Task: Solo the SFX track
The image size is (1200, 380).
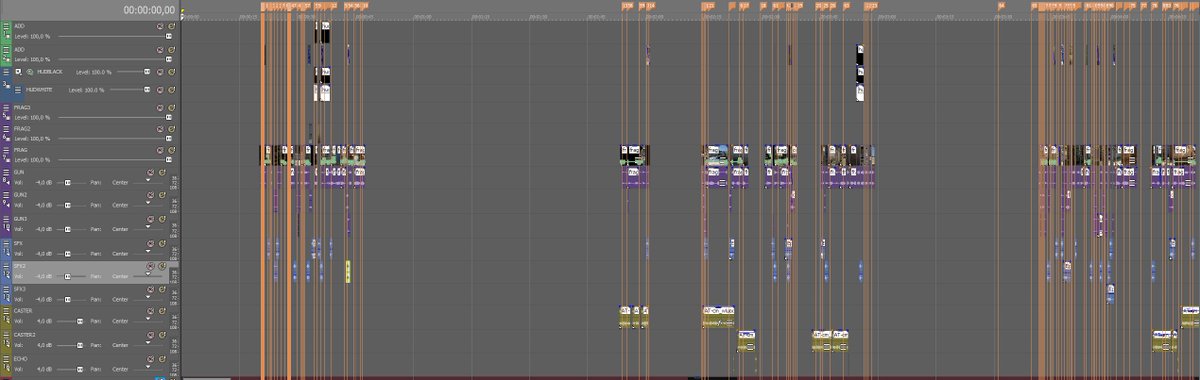Action: coord(162,243)
